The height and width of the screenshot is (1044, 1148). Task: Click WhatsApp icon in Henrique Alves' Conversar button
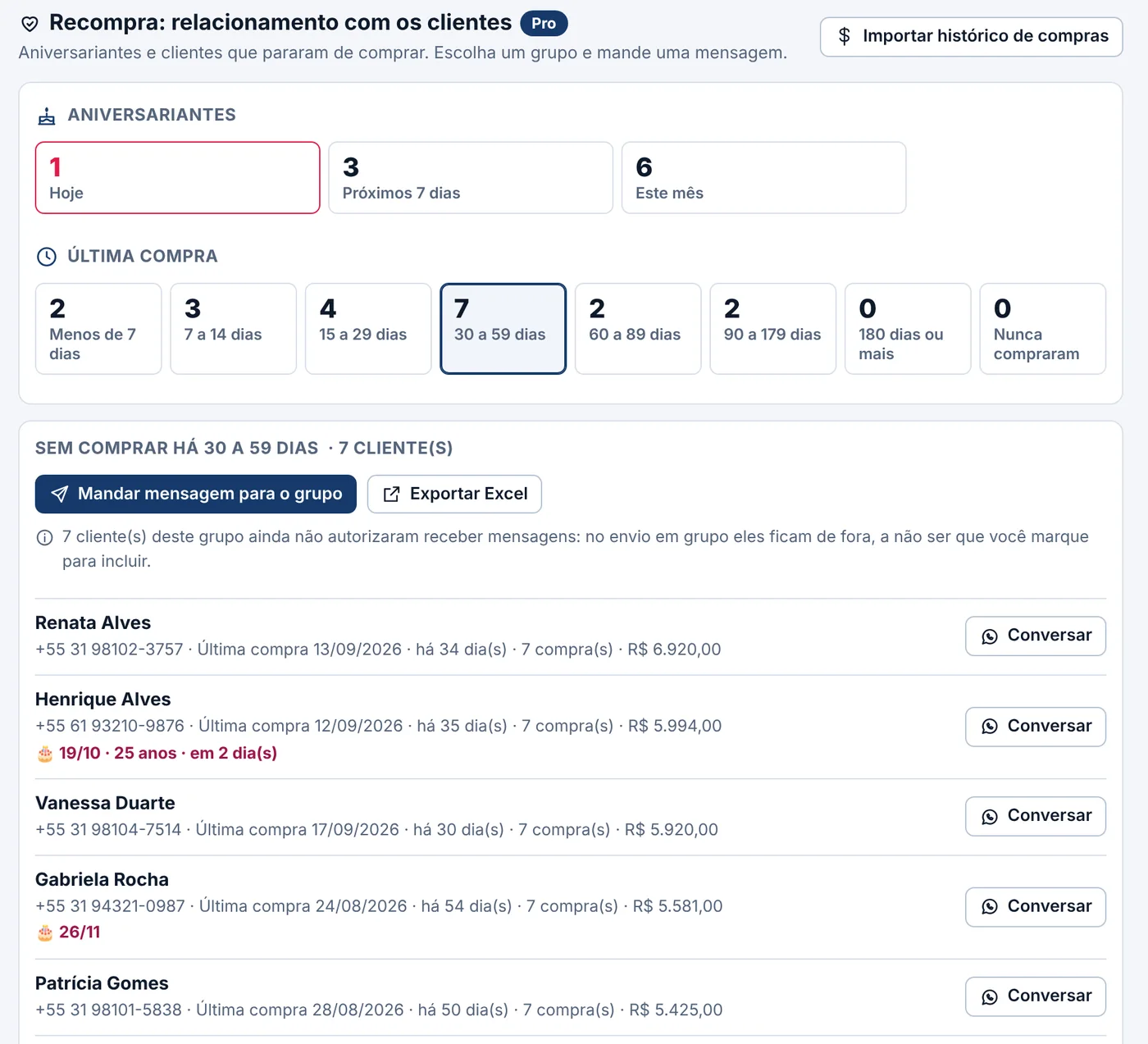990,727
